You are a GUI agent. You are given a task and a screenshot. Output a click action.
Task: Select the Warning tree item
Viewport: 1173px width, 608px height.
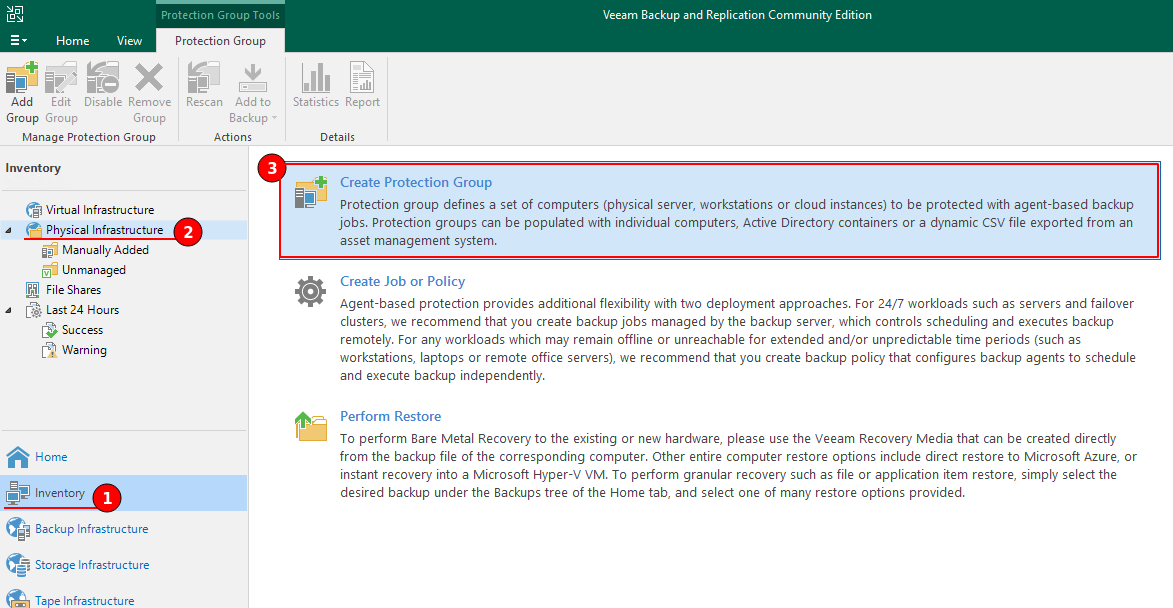(x=84, y=350)
